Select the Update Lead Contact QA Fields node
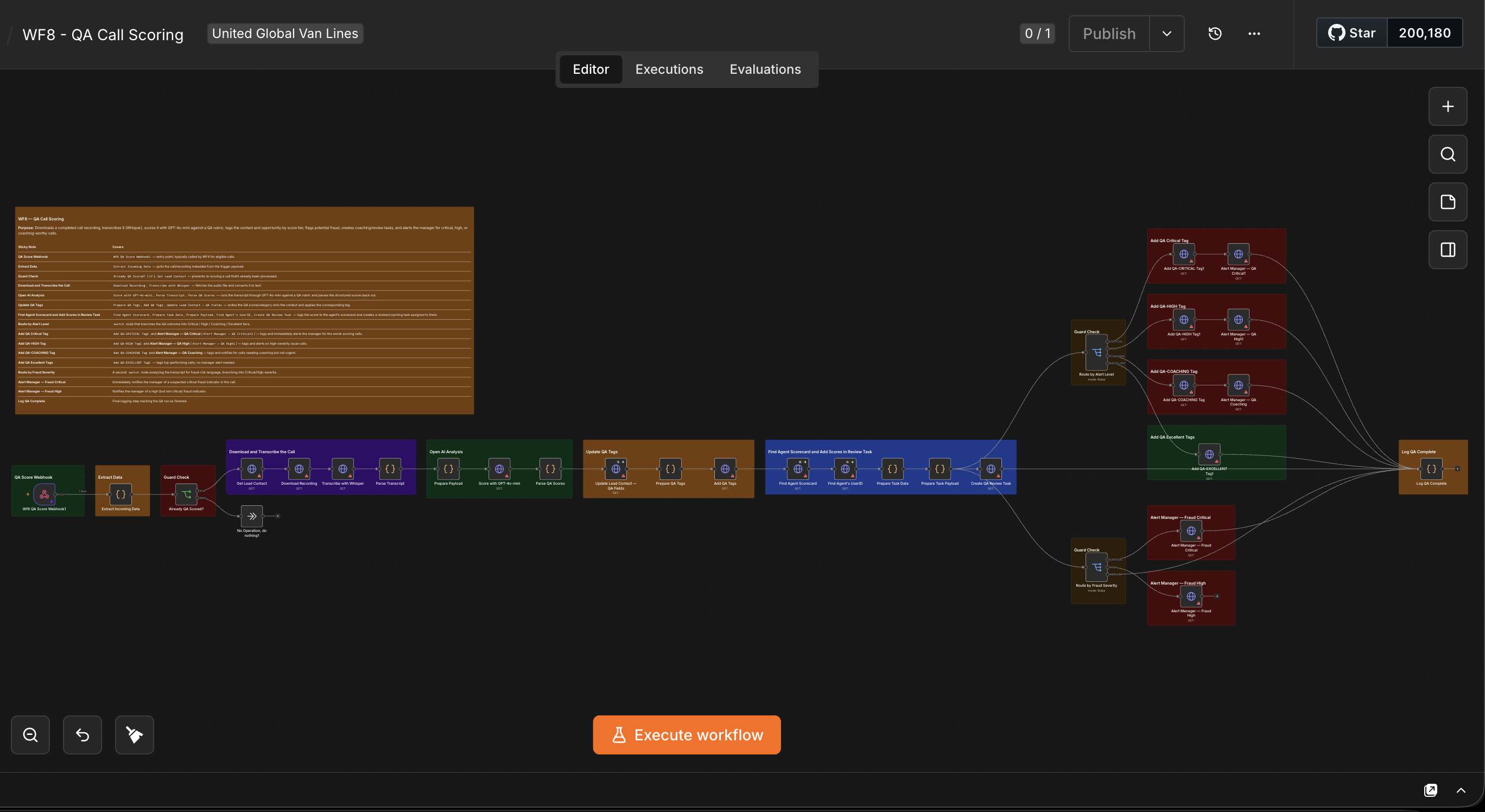The width and height of the screenshot is (1485, 812). click(x=615, y=469)
